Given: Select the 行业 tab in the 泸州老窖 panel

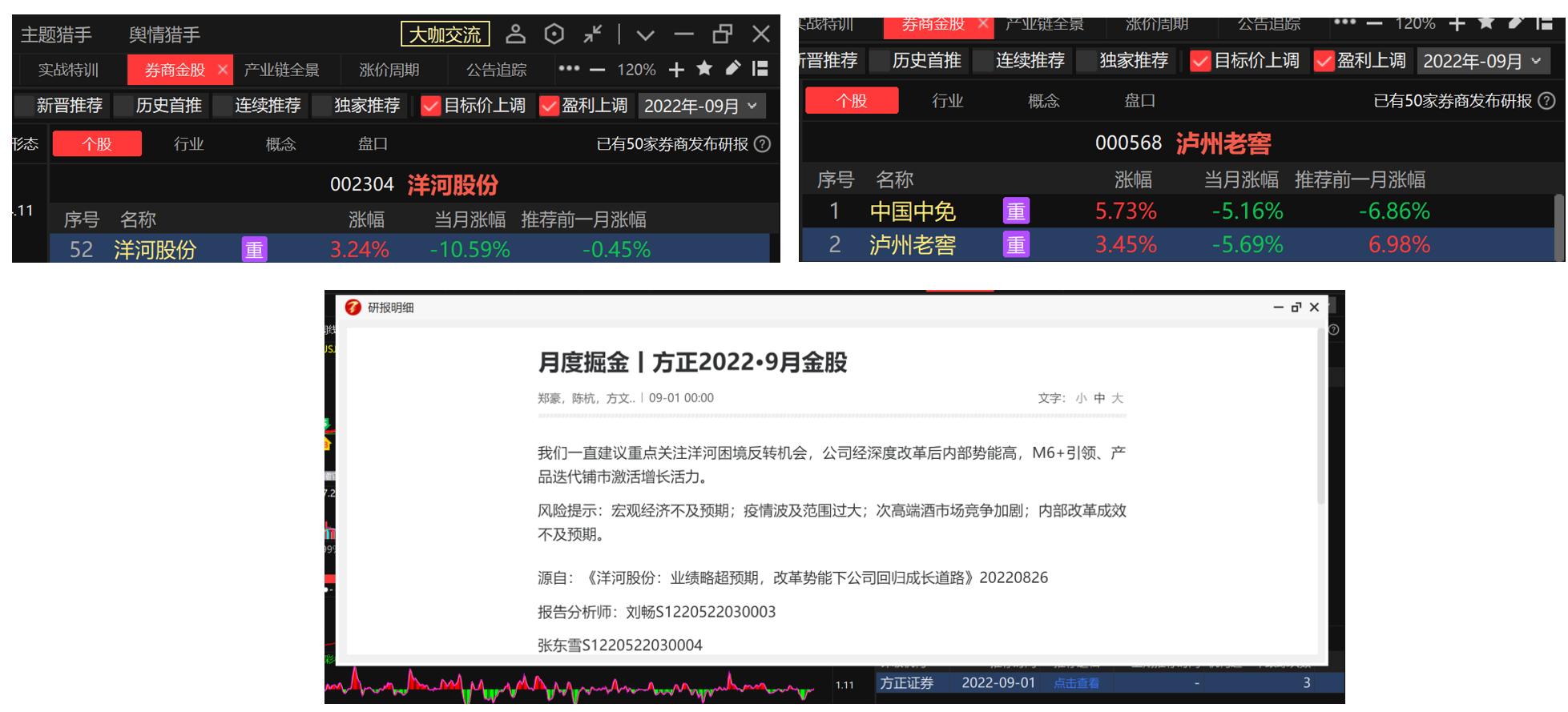Looking at the screenshot, I should point(948,101).
